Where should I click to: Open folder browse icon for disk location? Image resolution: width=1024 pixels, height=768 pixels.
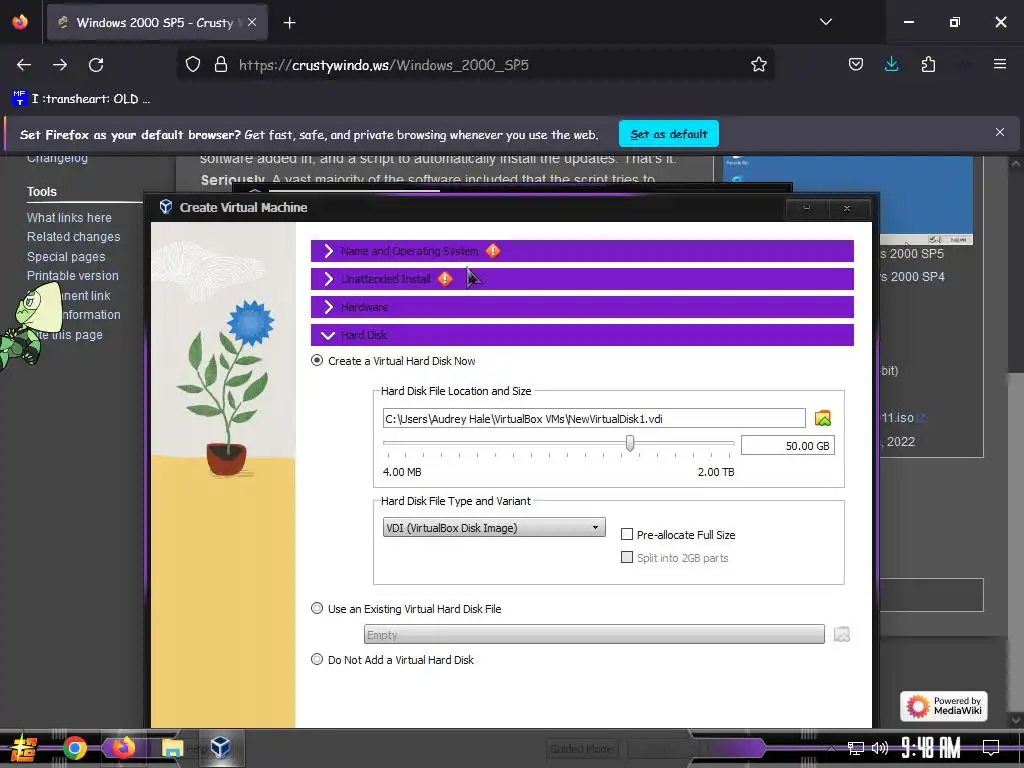point(823,418)
